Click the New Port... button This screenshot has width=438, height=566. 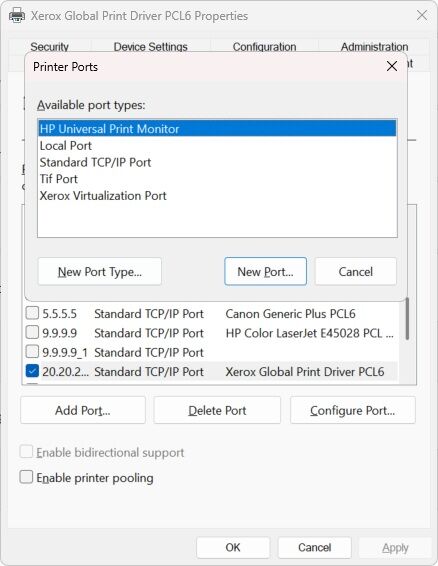click(x=265, y=271)
